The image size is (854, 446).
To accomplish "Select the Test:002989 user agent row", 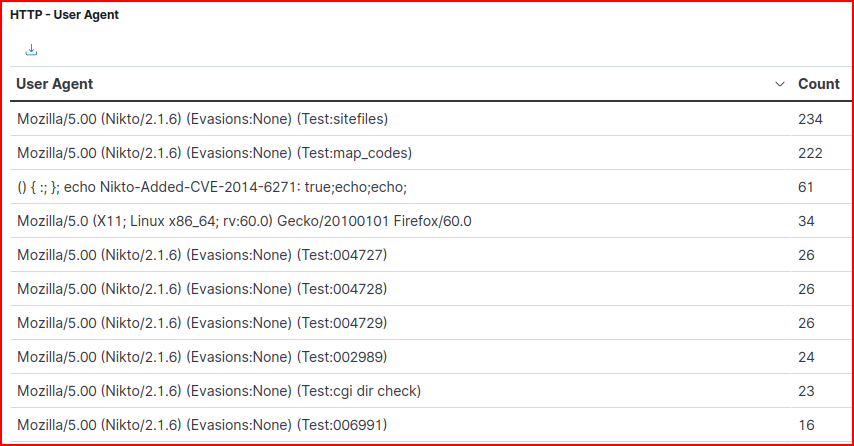I will click(202, 357).
